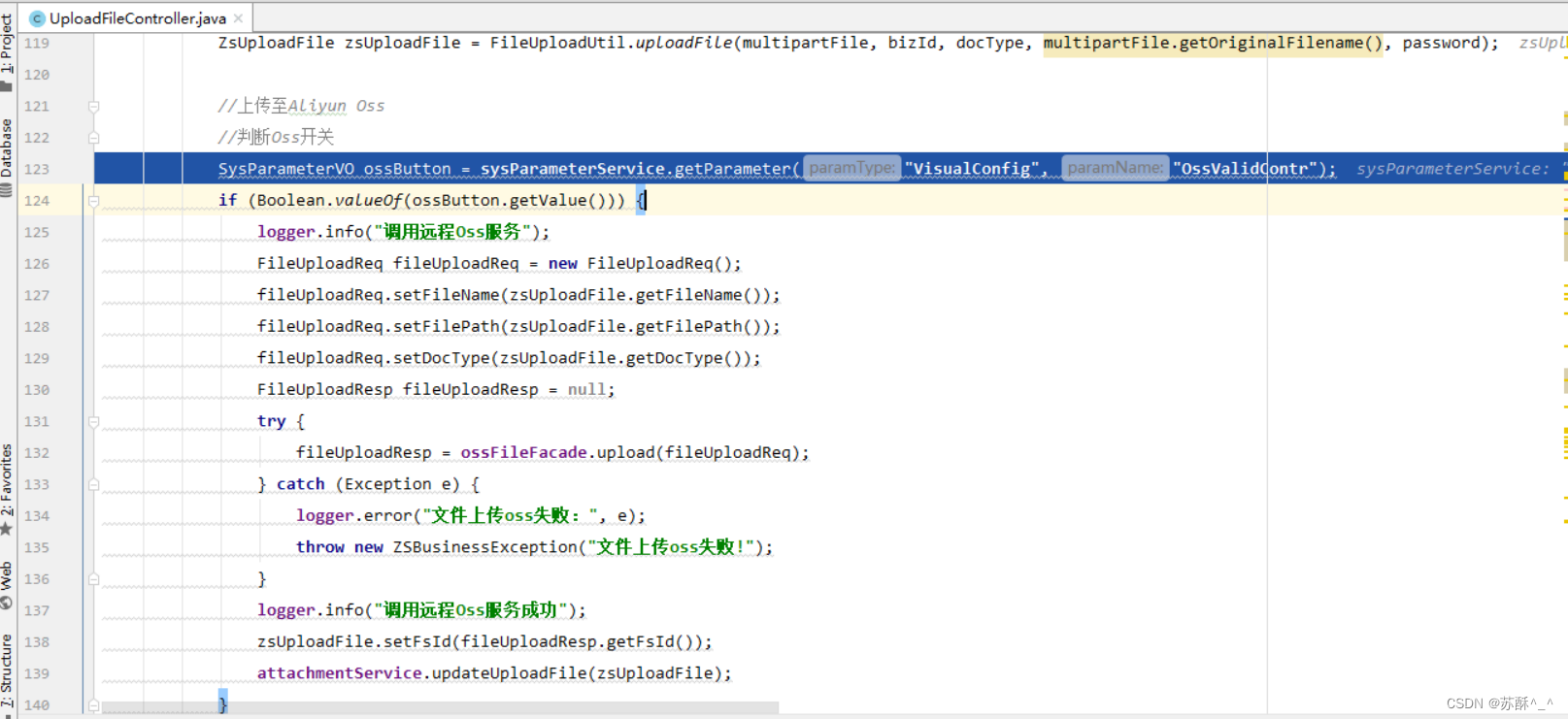The height and width of the screenshot is (719, 1568).
Task: Click the paramName inlay hint
Action: (x=1116, y=168)
